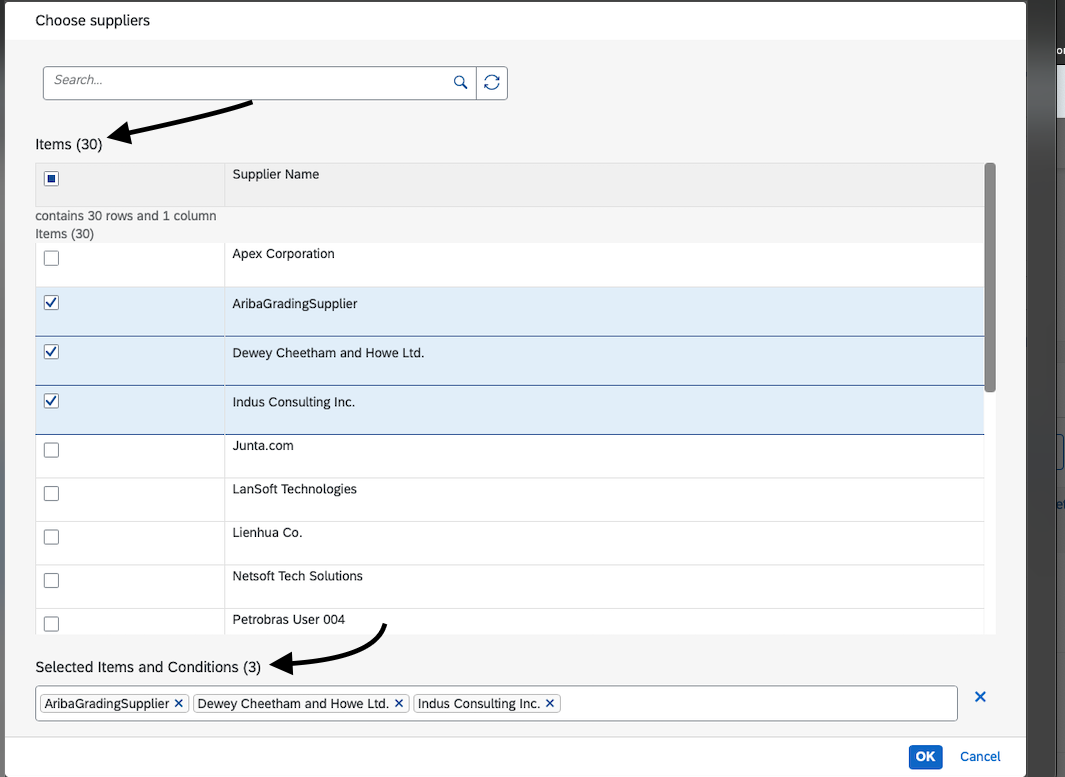
Task: Toggle the select-all checkbox in table header
Action: (51, 178)
